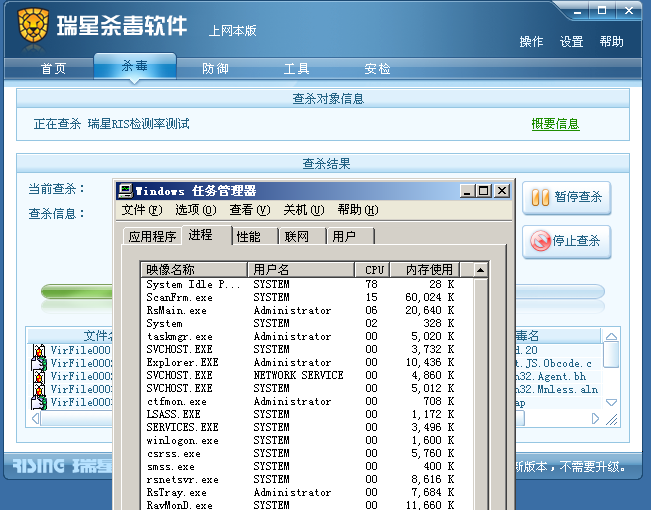Select SERVICES.EXE process row

307,427
